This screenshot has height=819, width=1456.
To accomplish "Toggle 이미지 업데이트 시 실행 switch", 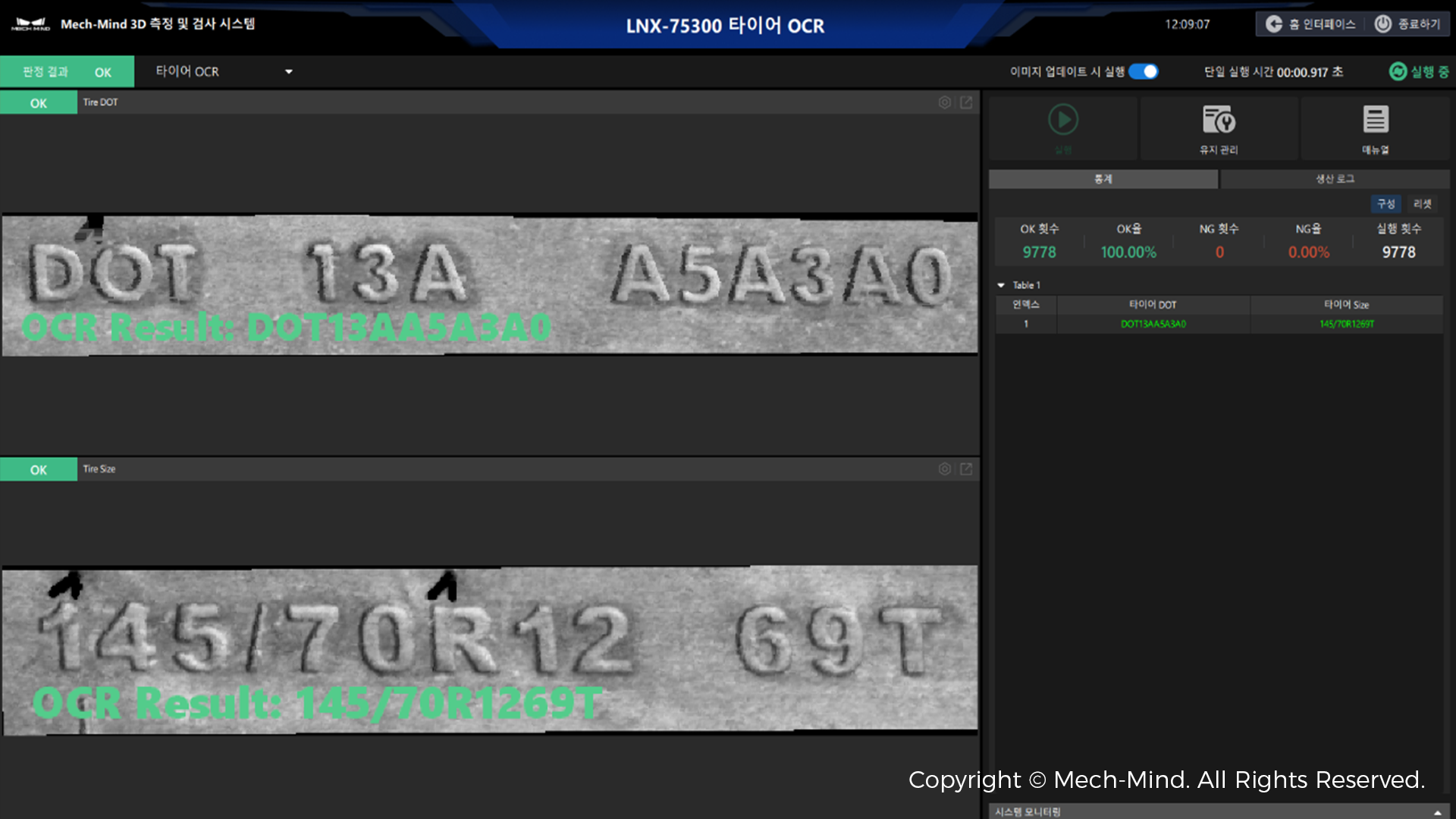I will [1144, 71].
